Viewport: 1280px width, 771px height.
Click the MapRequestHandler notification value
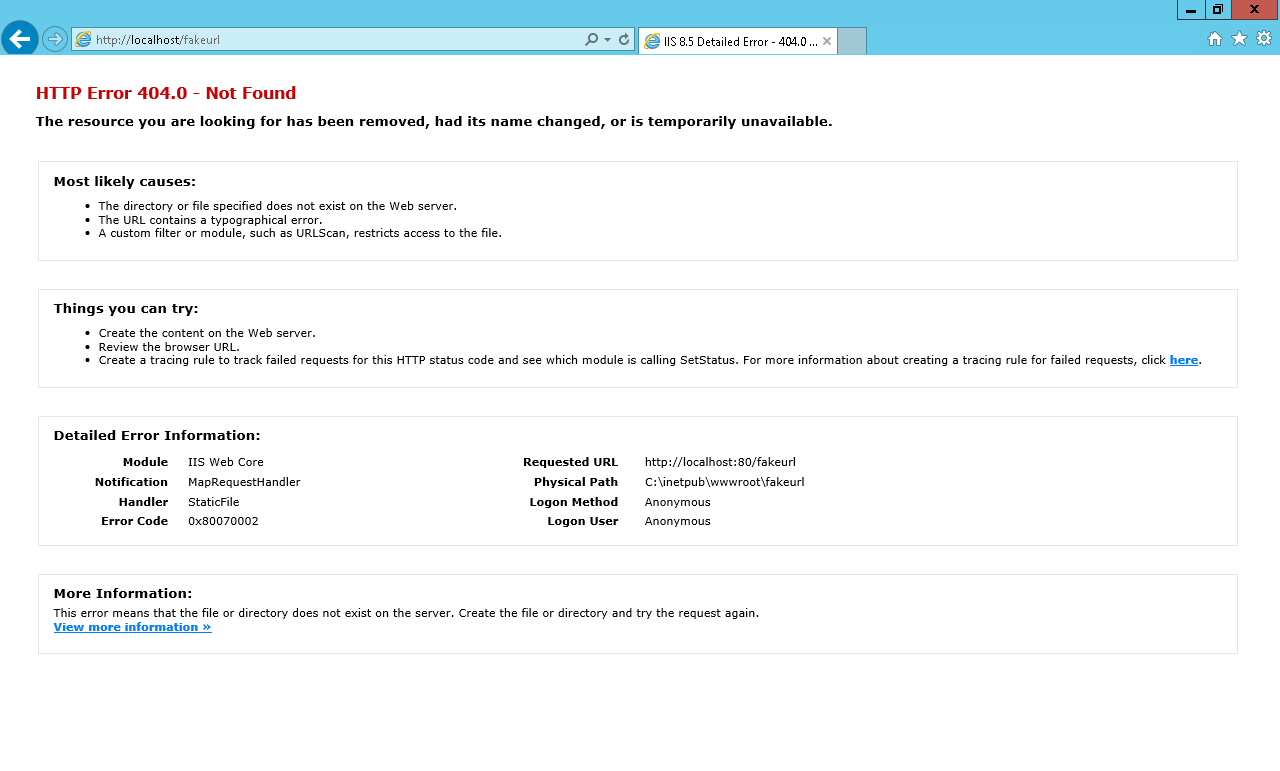244,482
